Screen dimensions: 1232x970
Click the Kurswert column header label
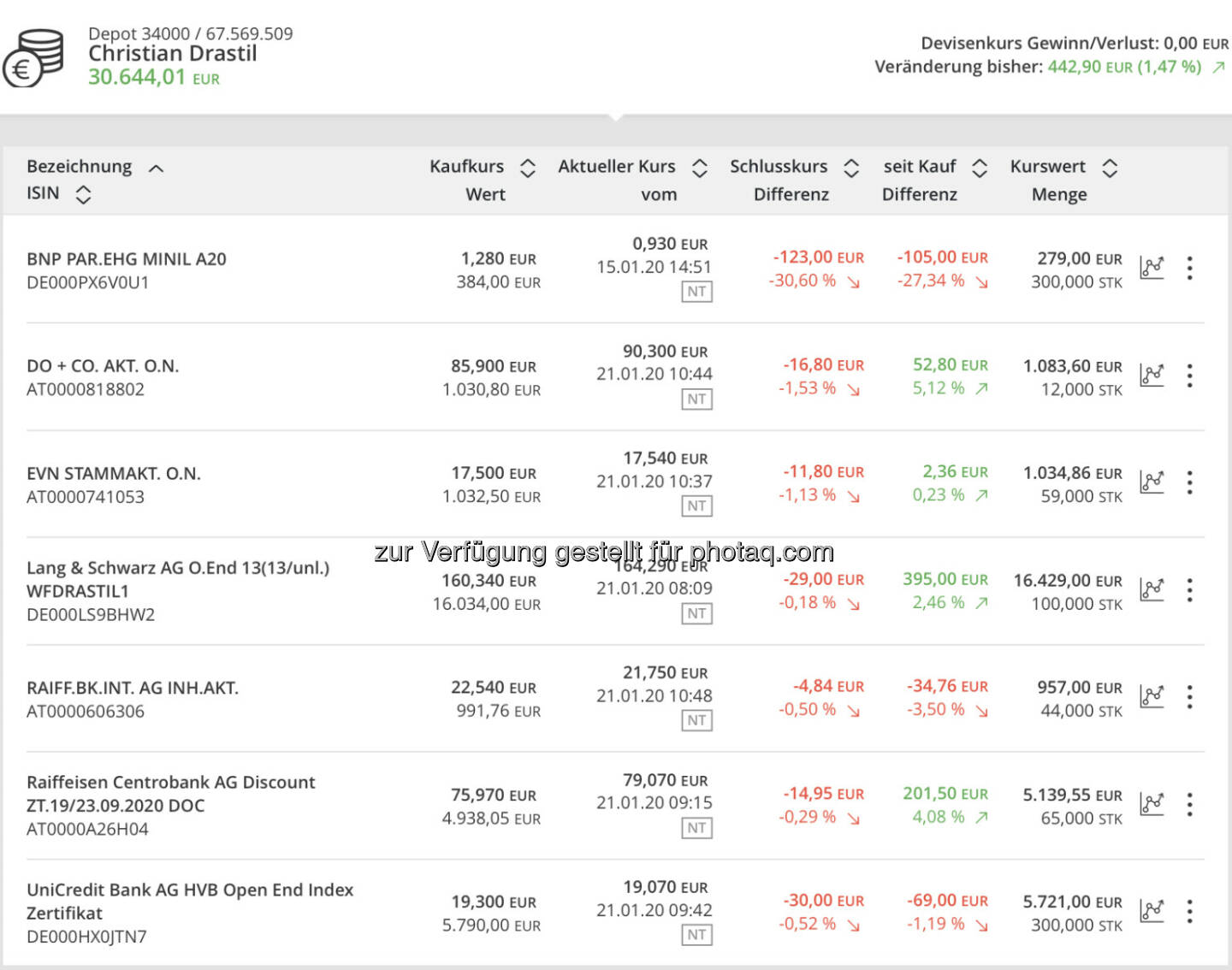[1048, 166]
